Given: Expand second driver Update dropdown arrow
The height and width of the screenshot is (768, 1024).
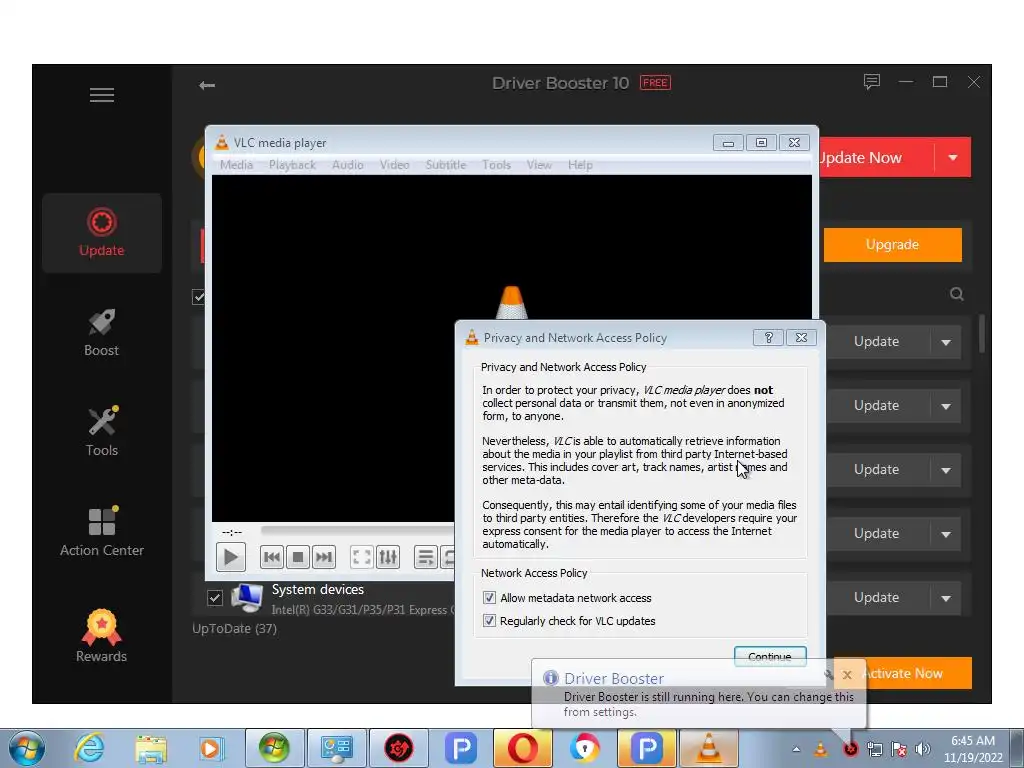Looking at the screenshot, I should (946, 406).
